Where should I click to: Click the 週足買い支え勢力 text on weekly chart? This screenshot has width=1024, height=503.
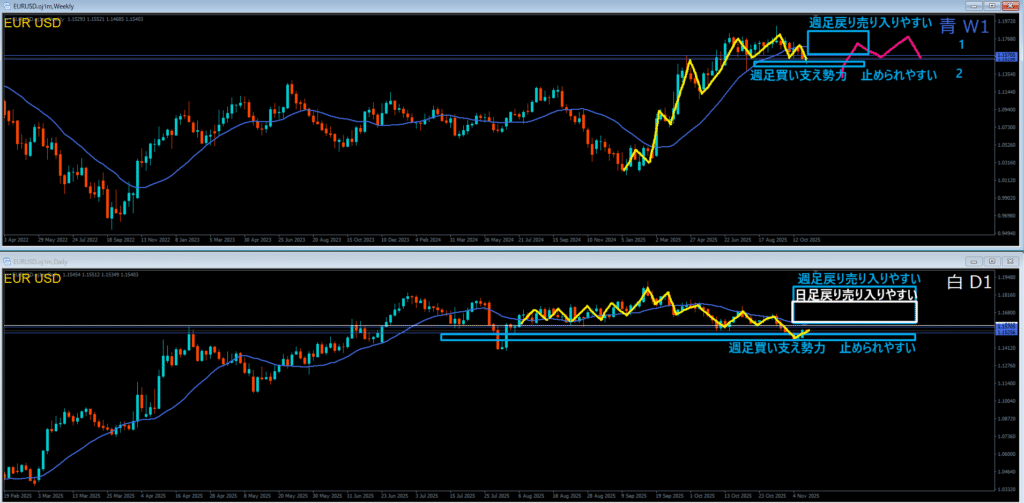point(797,75)
